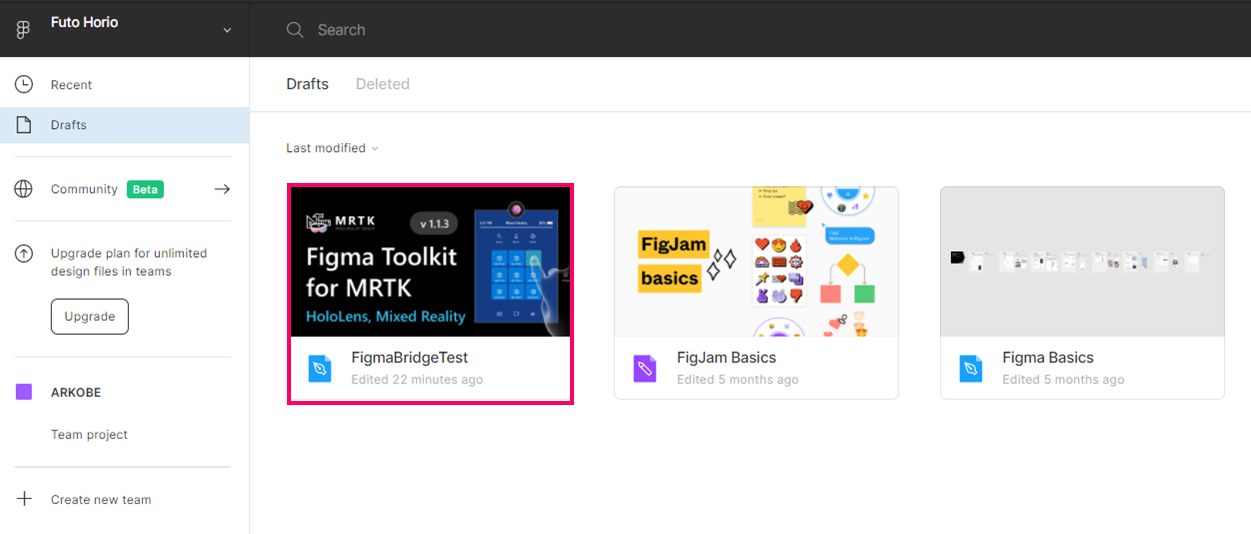Open Team project under ARKOBE
1251x534 pixels.
pos(89,435)
